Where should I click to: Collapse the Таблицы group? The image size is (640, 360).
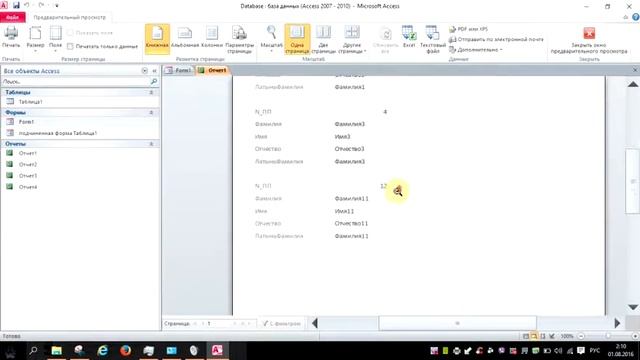(151, 93)
